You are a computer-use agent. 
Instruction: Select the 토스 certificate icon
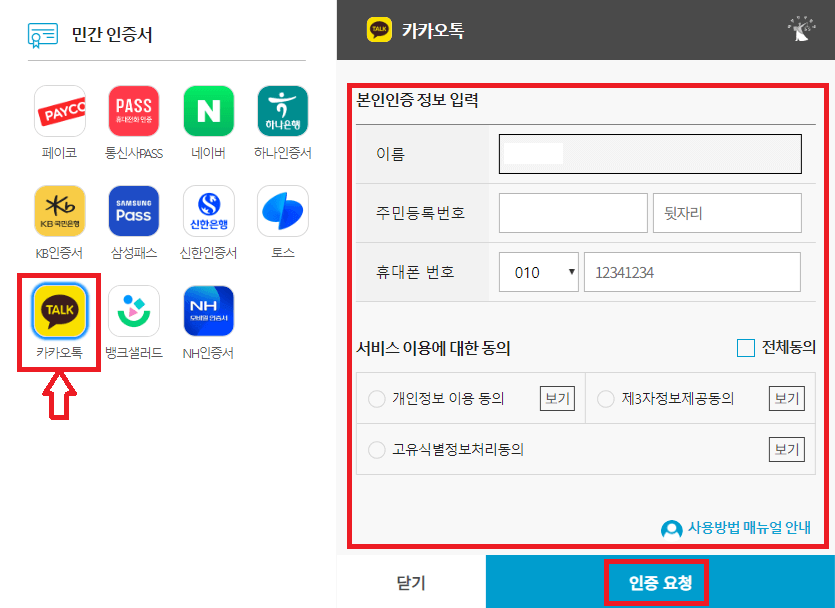pyautogui.click(x=281, y=210)
